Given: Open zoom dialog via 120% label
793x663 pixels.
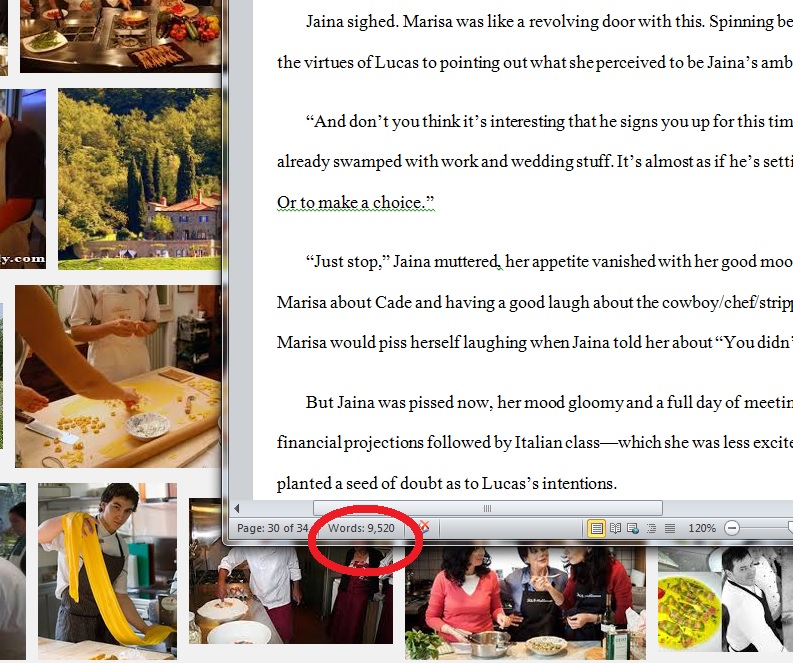Looking at the screenshot, I should pos(701,528).
